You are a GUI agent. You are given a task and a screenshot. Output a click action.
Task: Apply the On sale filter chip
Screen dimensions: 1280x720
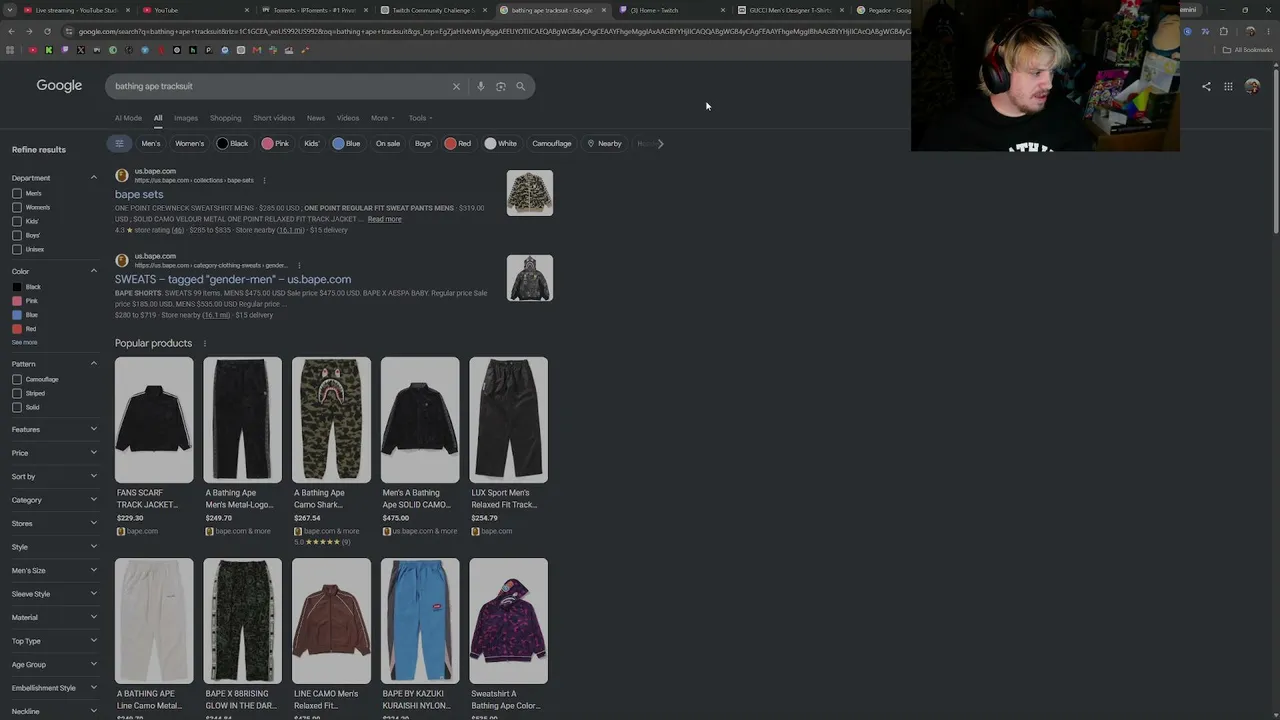tap(388, 143)
